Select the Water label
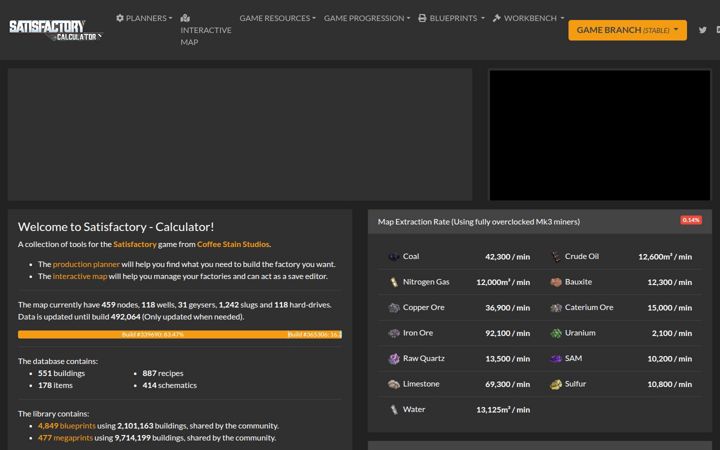 coord(414,409)
